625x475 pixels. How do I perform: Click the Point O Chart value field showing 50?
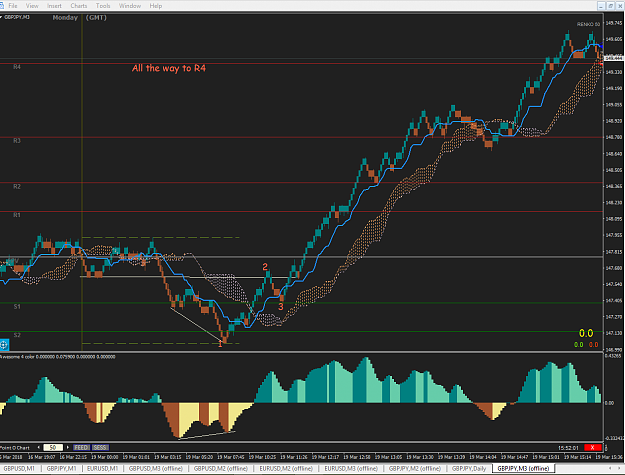(53, 448)
